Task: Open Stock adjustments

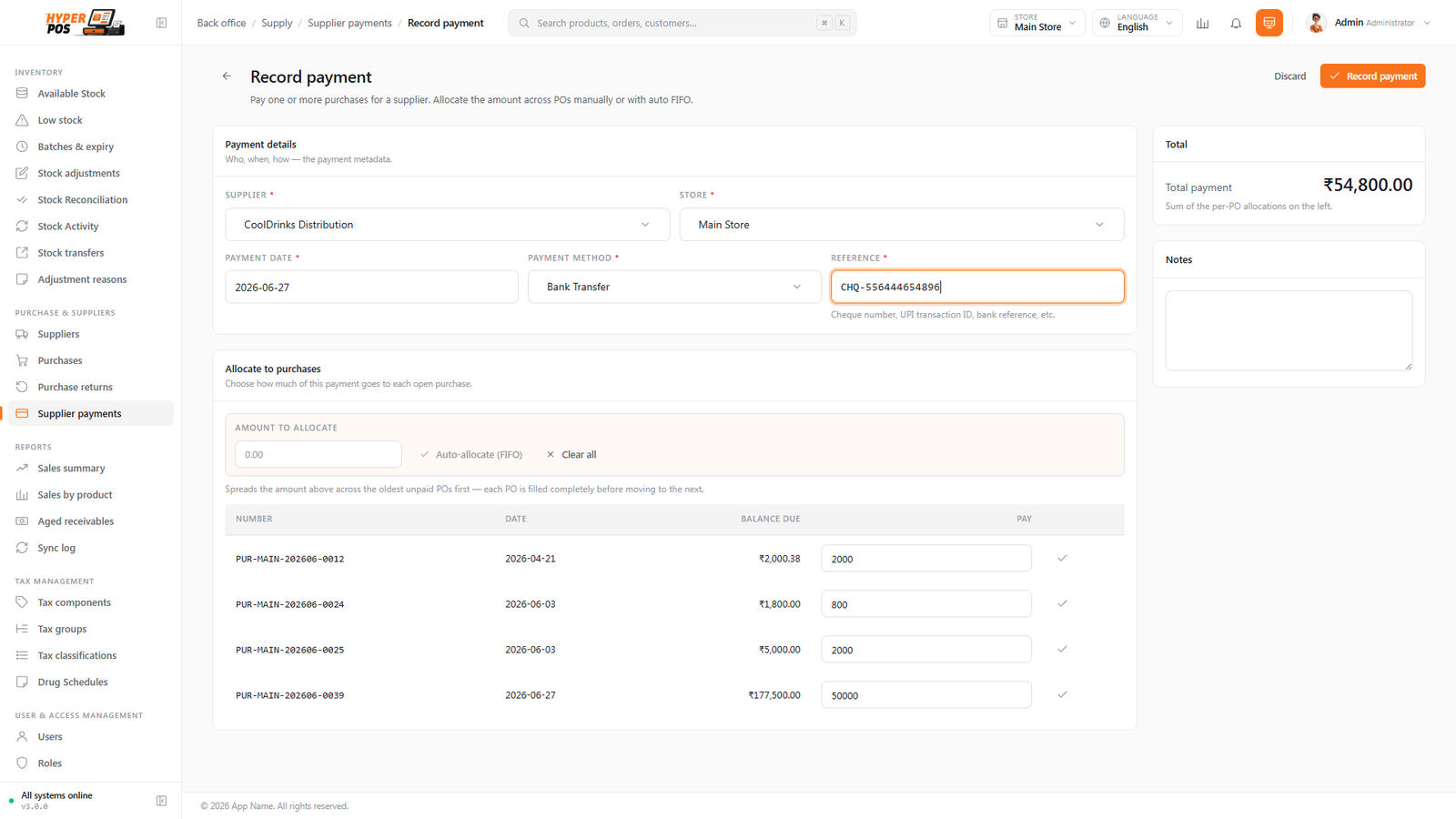Action: [90, 173]
